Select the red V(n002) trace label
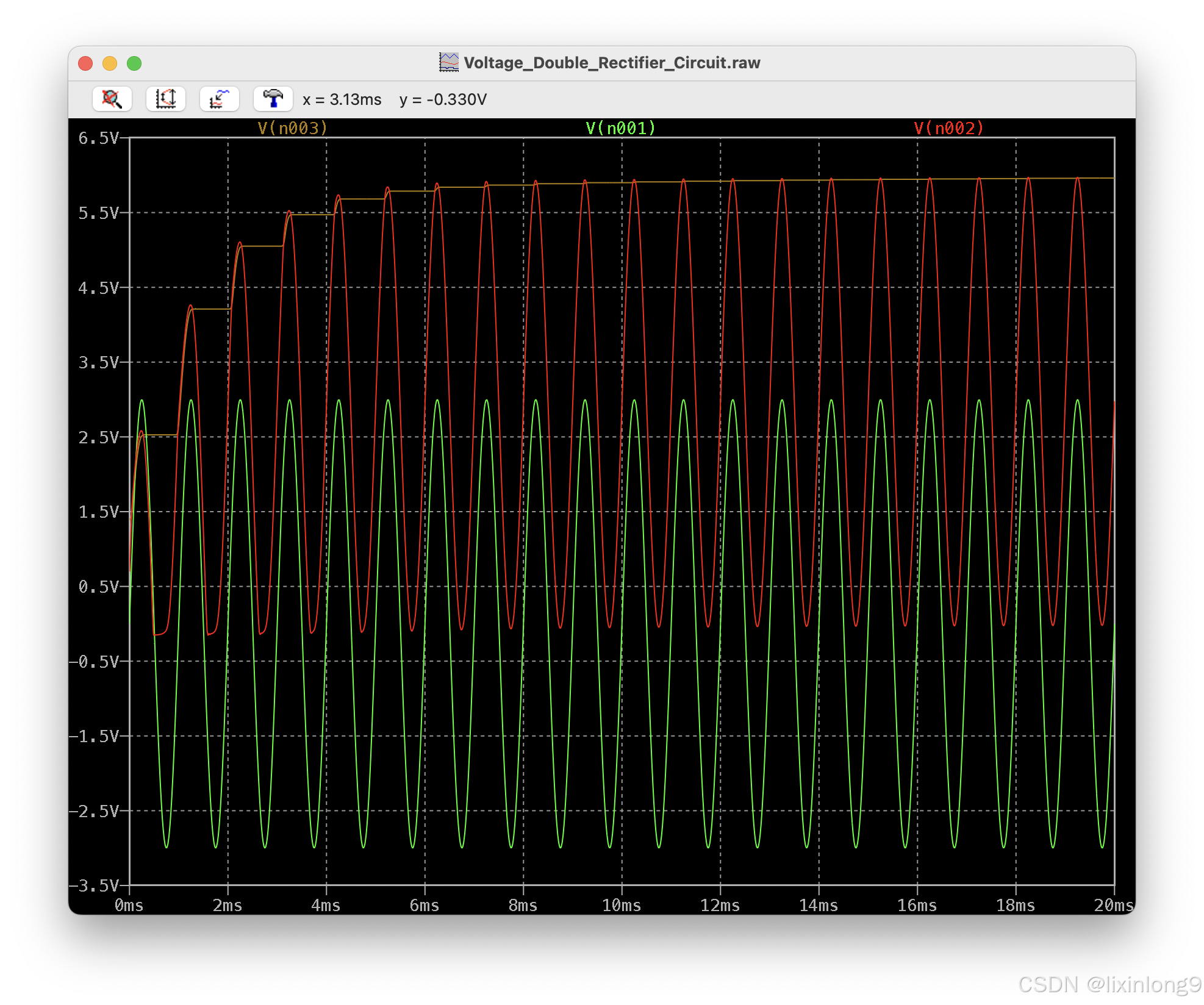 pos(948,128)
